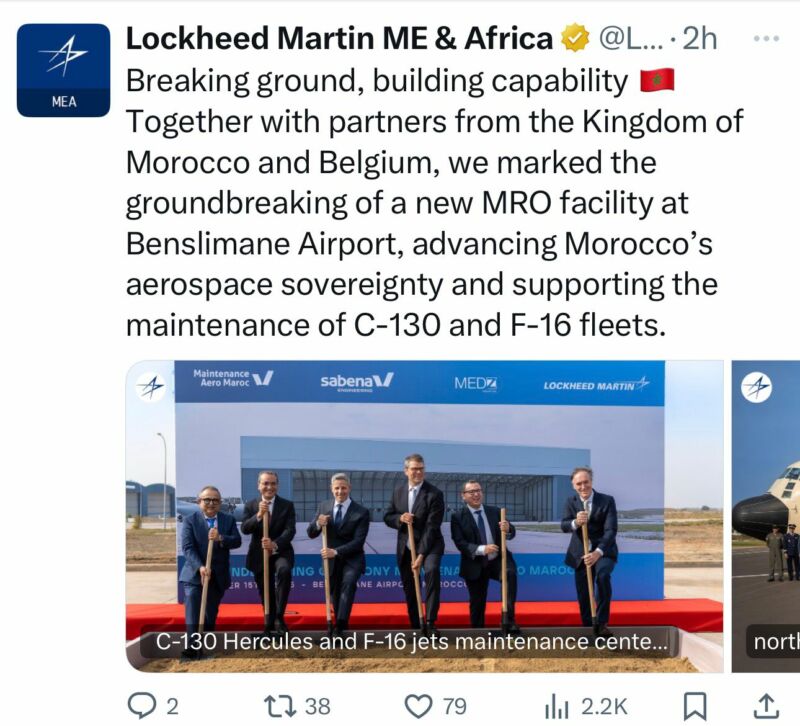Tap the share upload icon
The height and width of the screenshot is (726, 800).
[x=766, y=705]
